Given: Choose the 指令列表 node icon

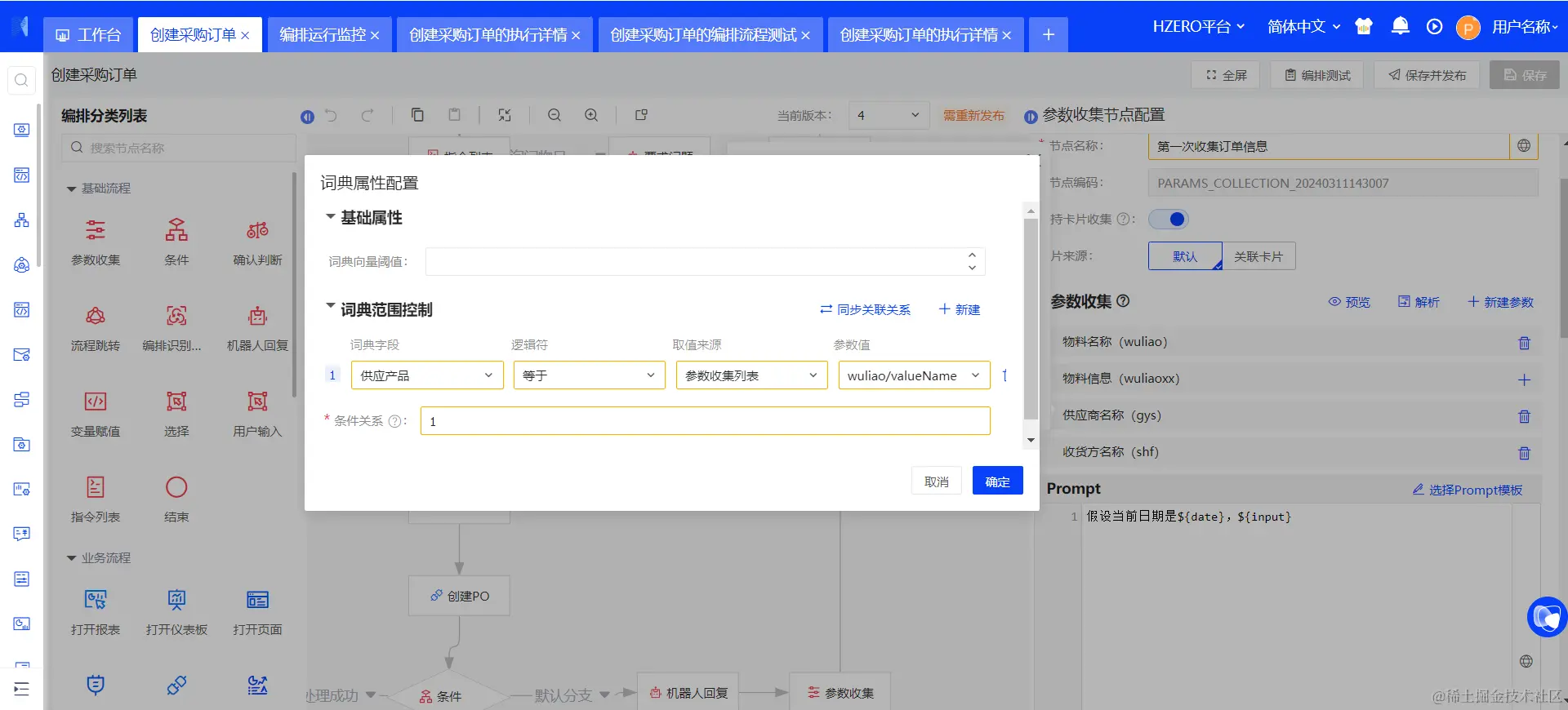Looking at the screenshot, I should 96,487.
